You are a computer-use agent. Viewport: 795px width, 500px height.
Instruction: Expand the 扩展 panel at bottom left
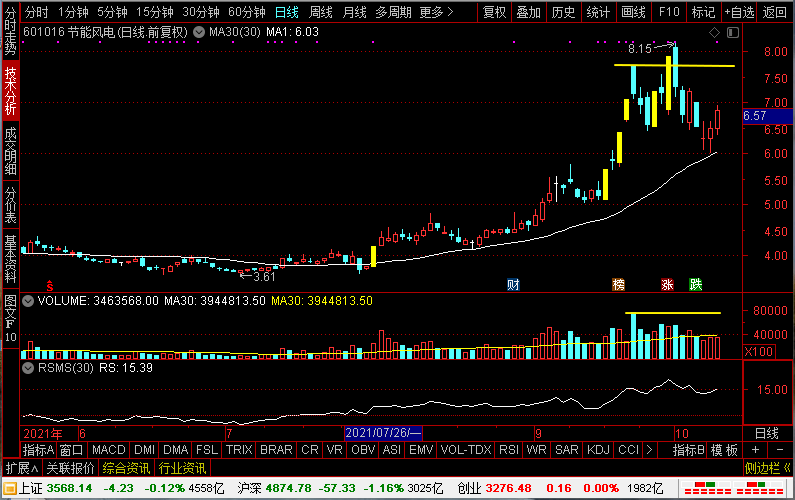click(18, 468)
